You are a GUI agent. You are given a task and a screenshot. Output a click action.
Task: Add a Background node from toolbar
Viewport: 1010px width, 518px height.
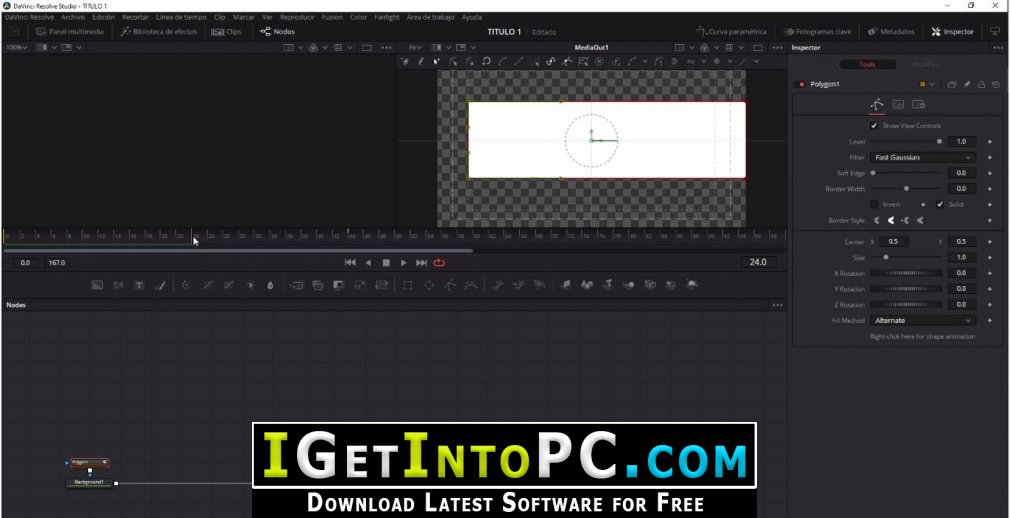coord(97,285)
